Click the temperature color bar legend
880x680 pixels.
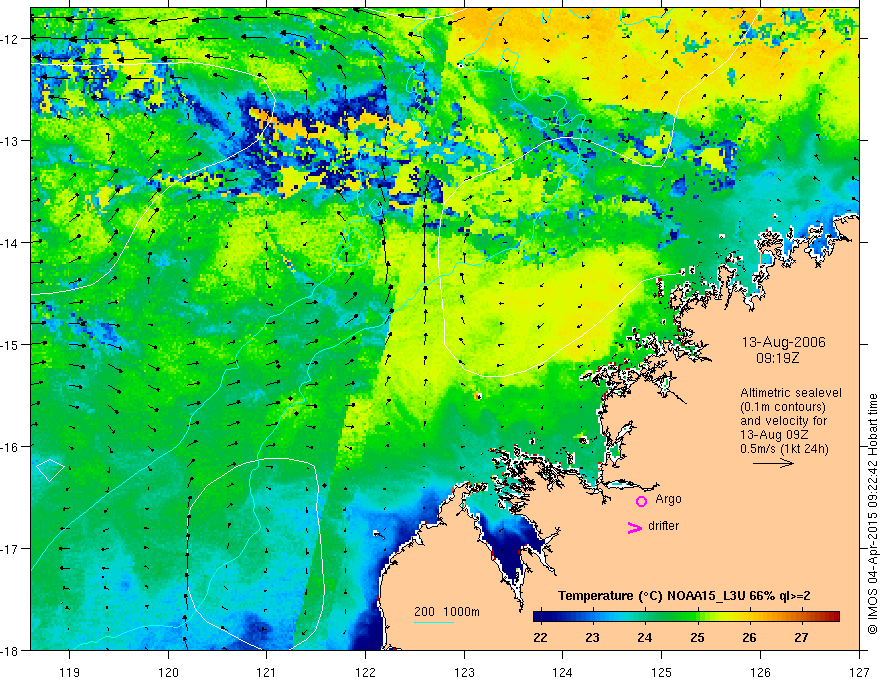[686, 616]
